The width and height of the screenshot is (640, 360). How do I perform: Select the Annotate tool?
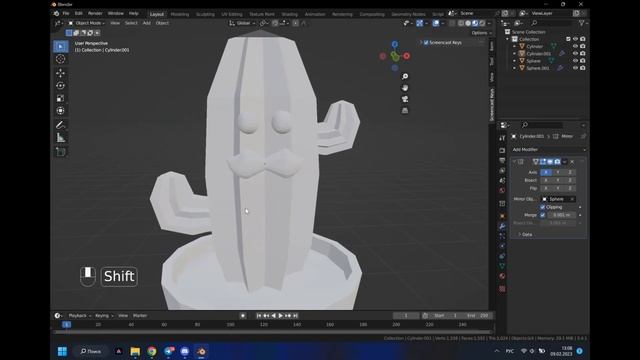point(60,125)
